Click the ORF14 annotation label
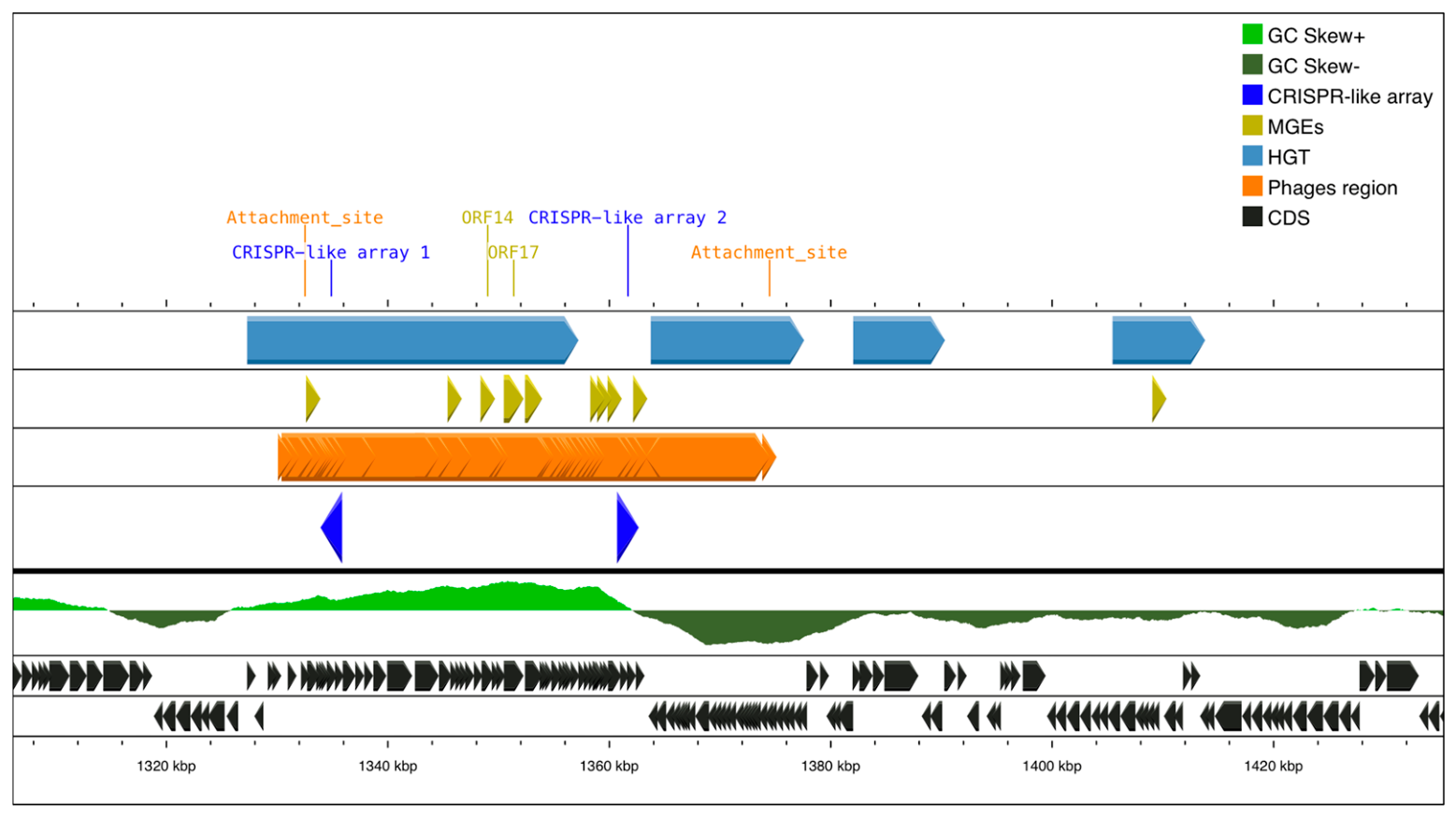Viewport: 1456px width, 817px height. [x=487, y=218]
